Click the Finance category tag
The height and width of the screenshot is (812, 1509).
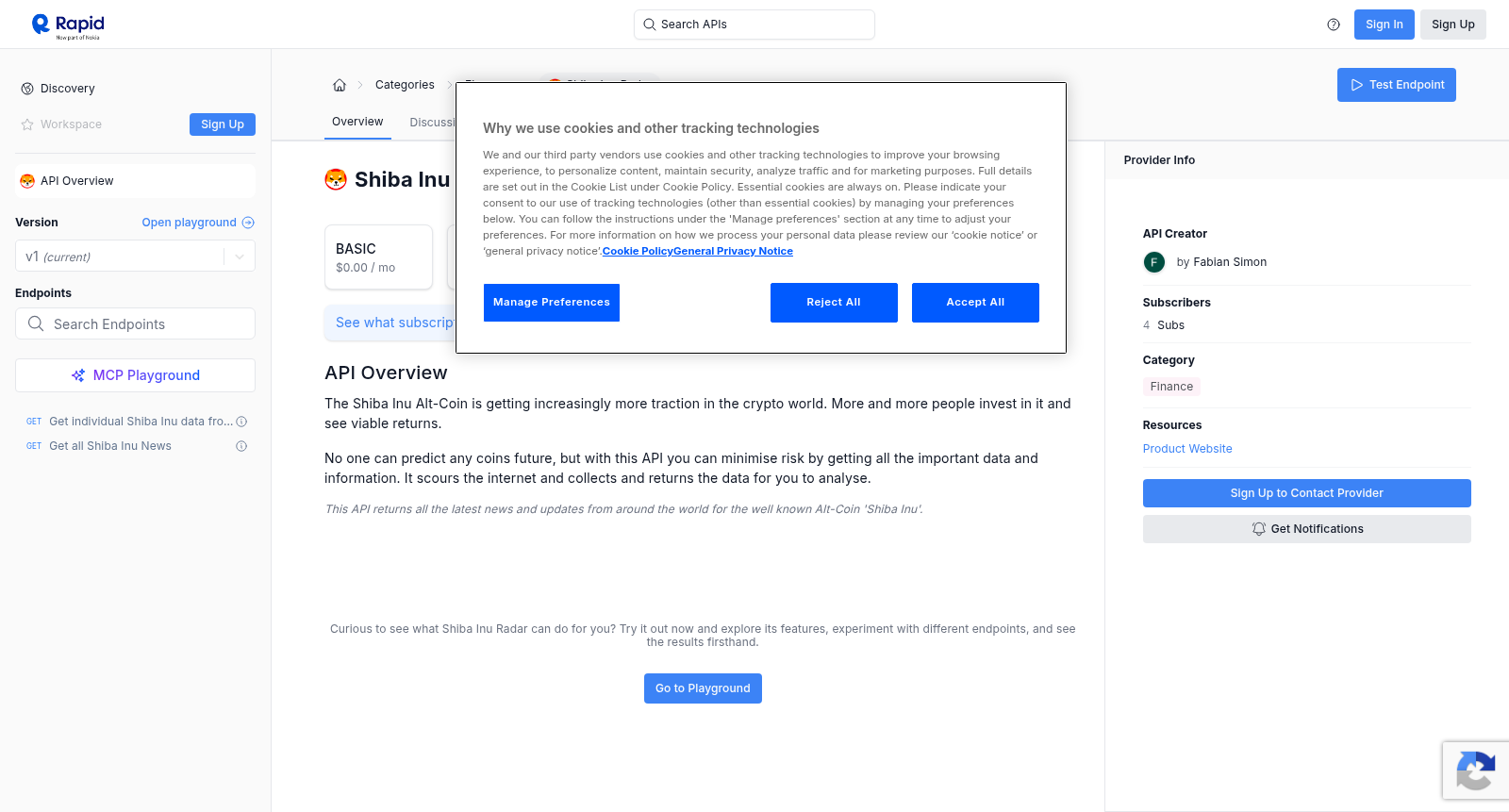point(1171,387)
